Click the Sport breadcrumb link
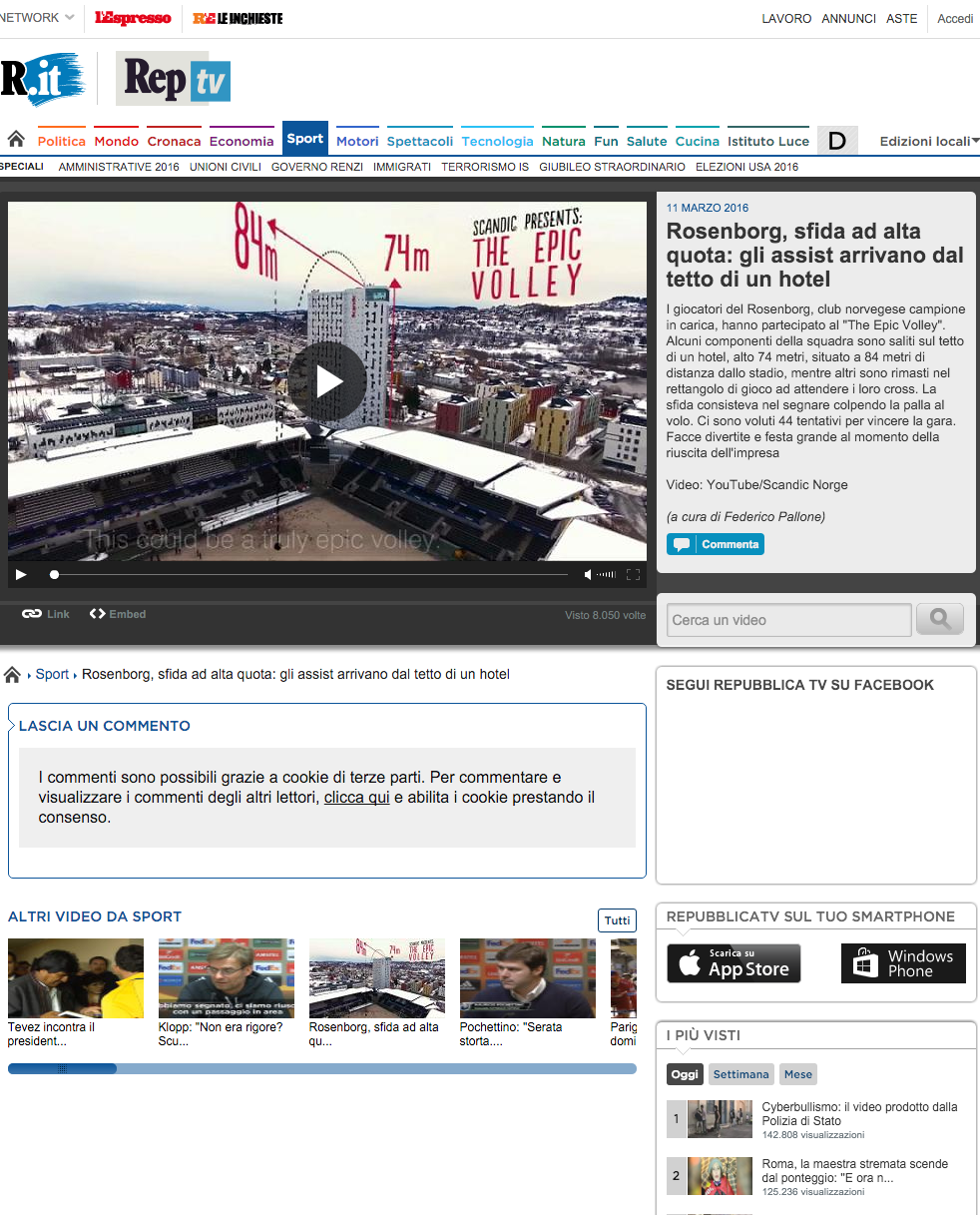 pos(52,675)
